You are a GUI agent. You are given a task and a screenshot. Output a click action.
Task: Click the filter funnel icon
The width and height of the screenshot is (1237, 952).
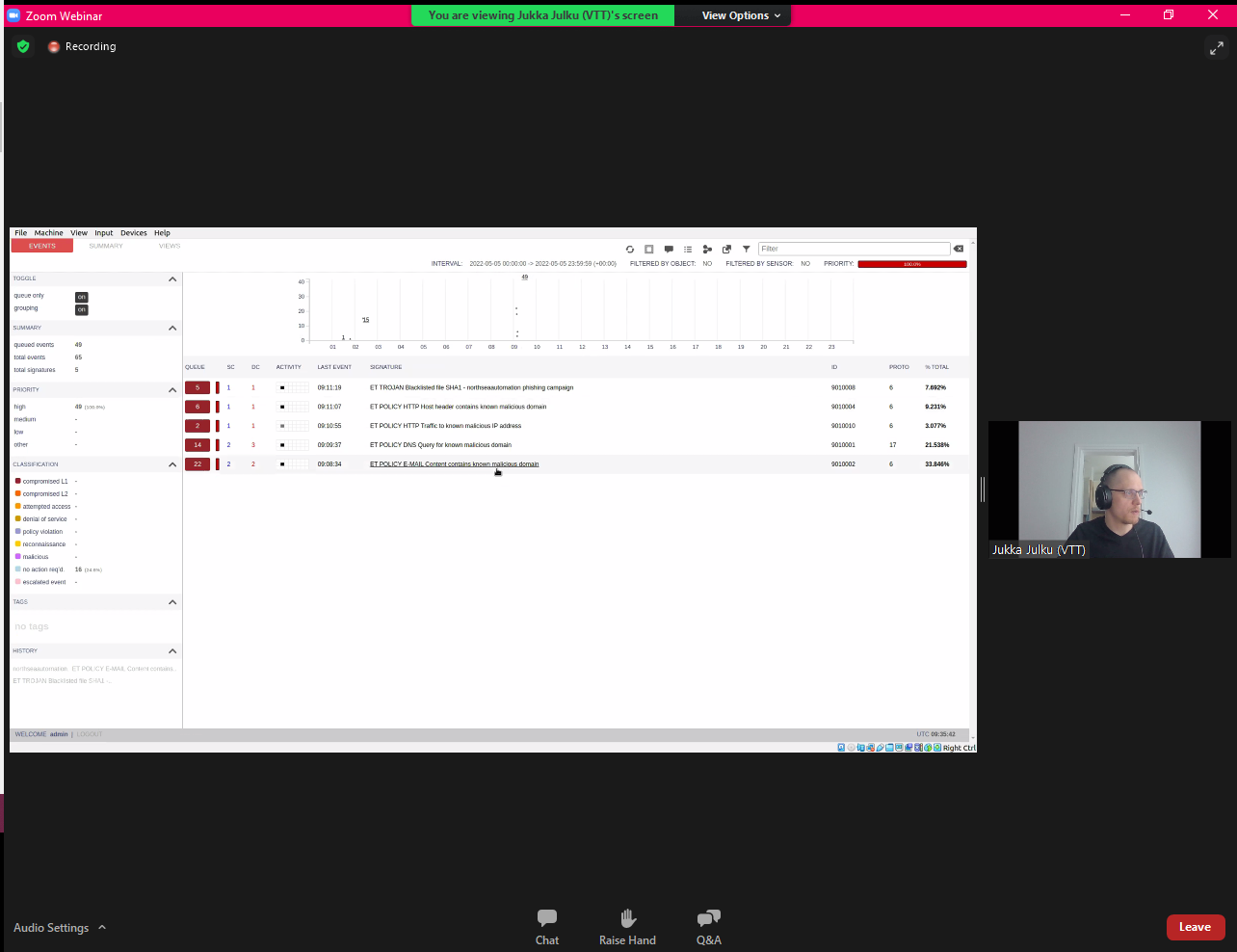pos(746,249)
